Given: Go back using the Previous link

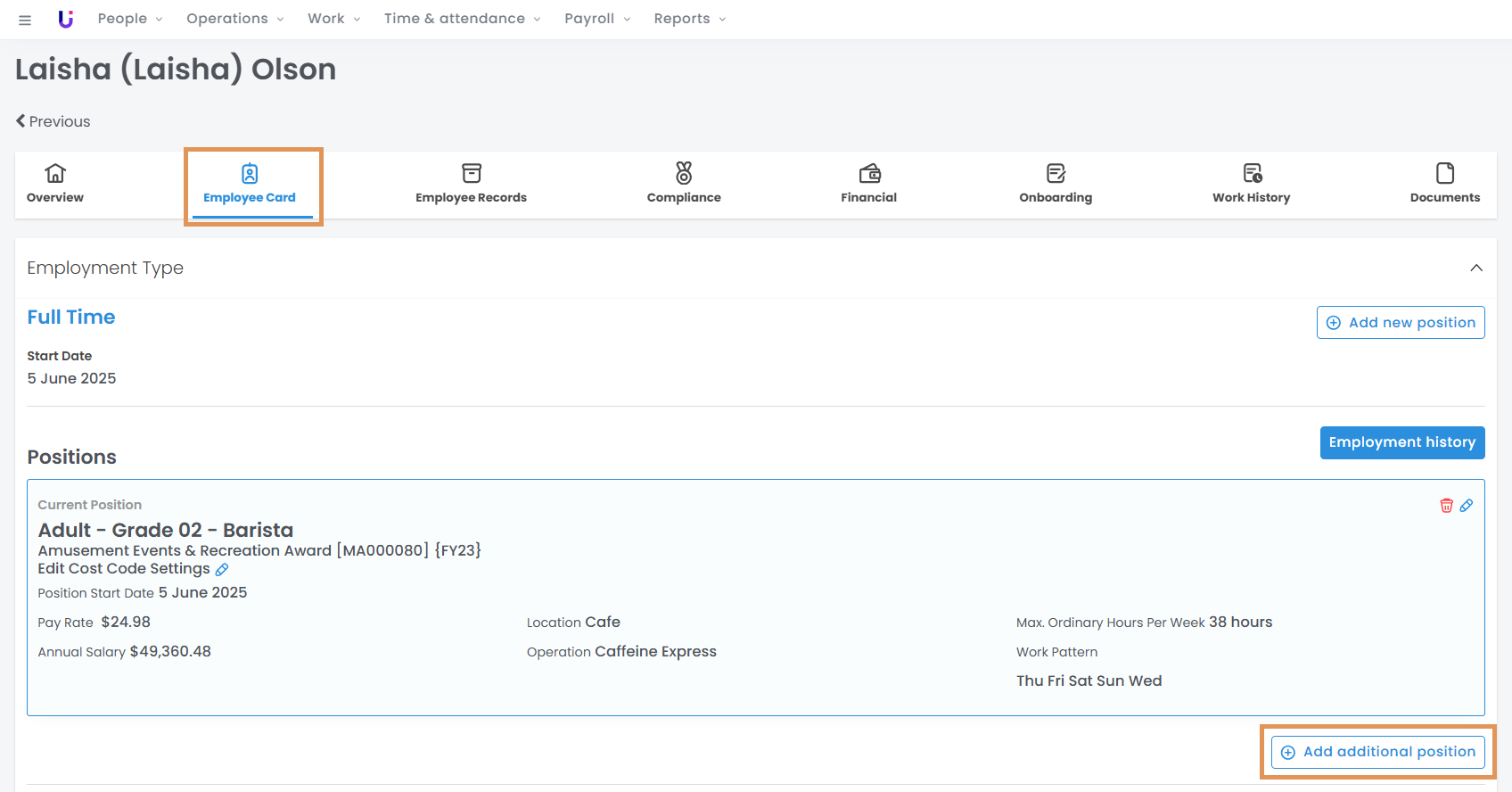Looking at the screenshot, I should [x=53, y=121].
